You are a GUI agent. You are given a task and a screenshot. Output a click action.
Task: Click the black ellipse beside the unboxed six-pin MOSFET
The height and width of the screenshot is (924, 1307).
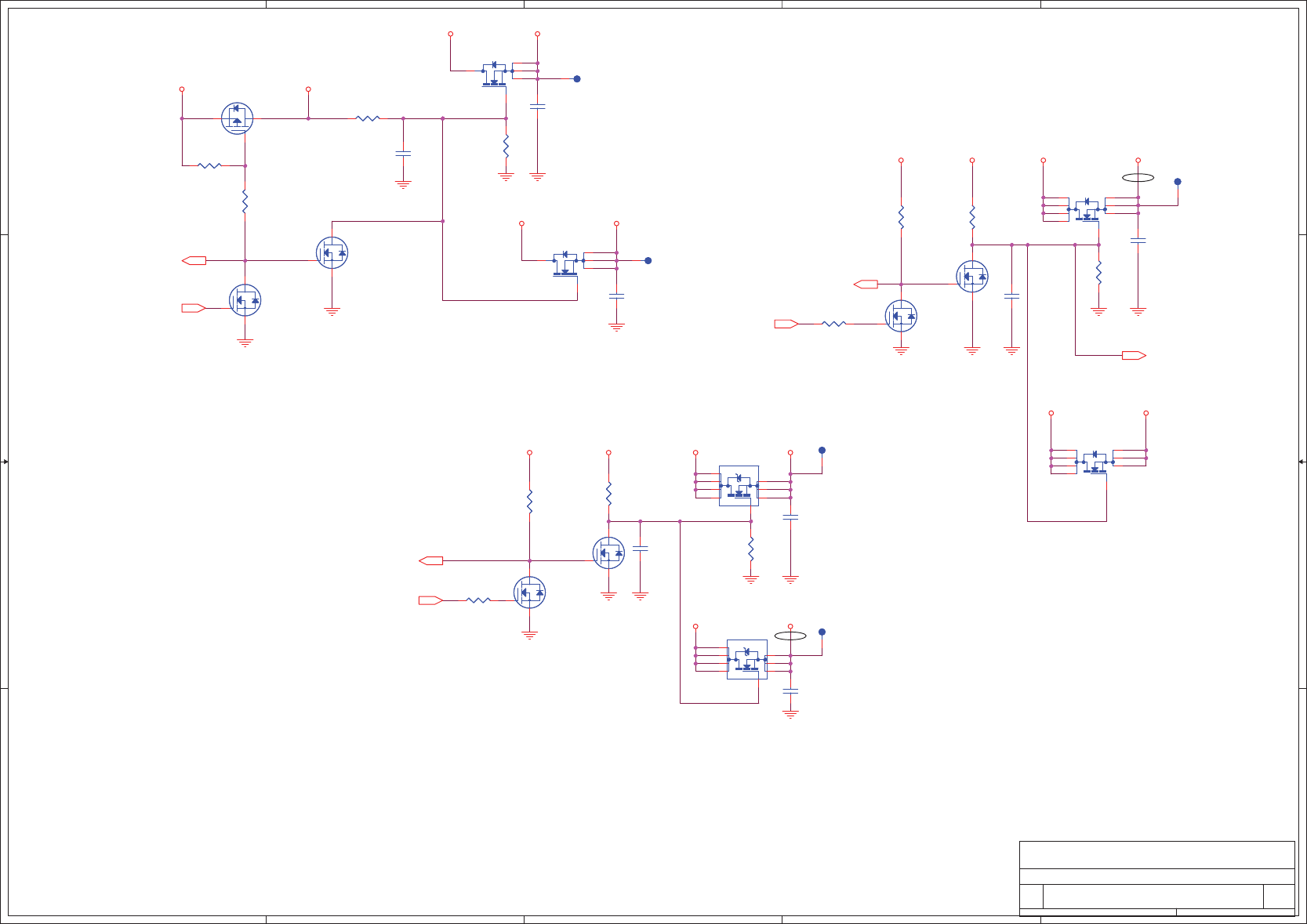[x=1138, y=177]
